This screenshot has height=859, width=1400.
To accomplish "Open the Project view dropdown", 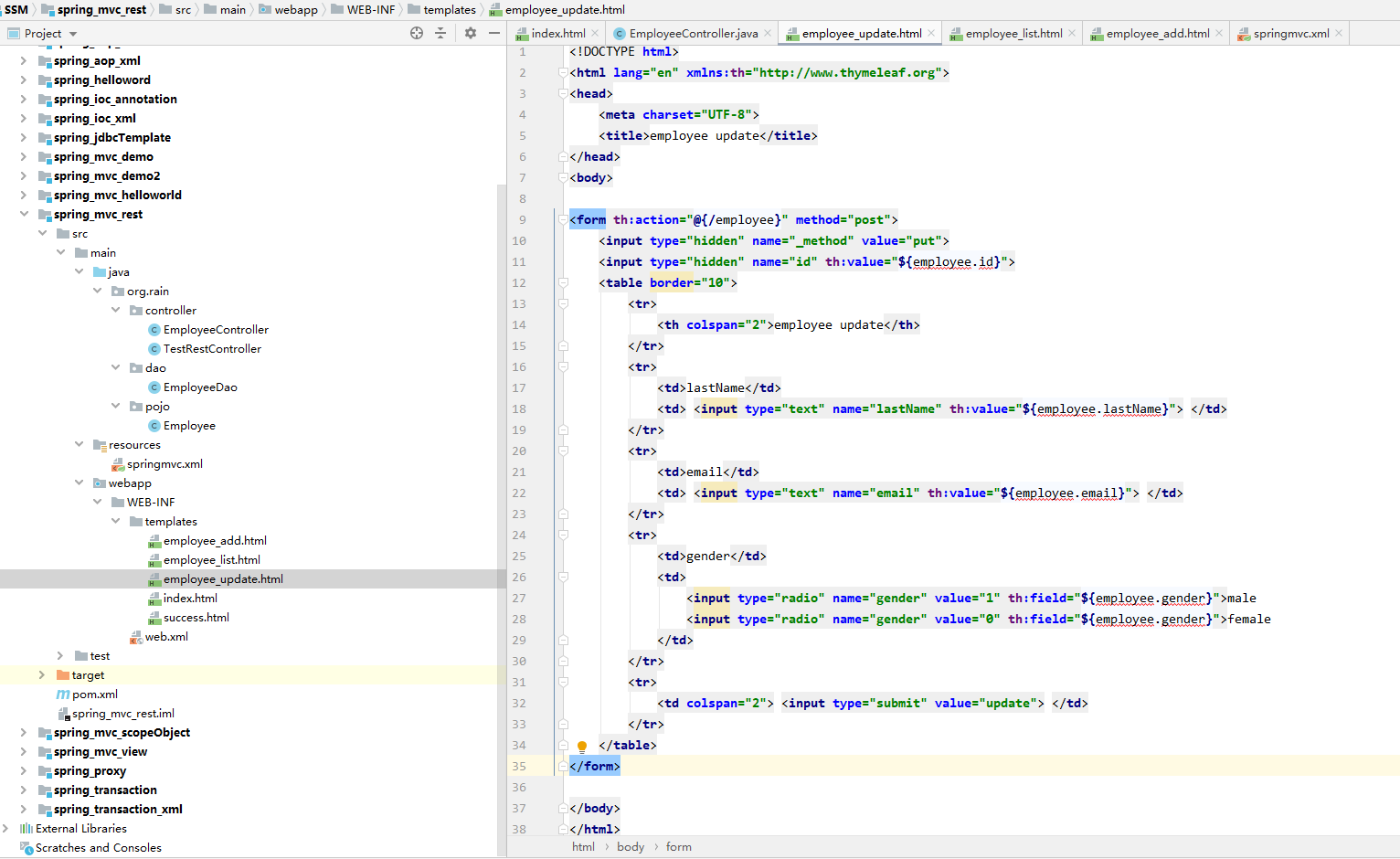I will pyautogui.click(x=73, y=34).
